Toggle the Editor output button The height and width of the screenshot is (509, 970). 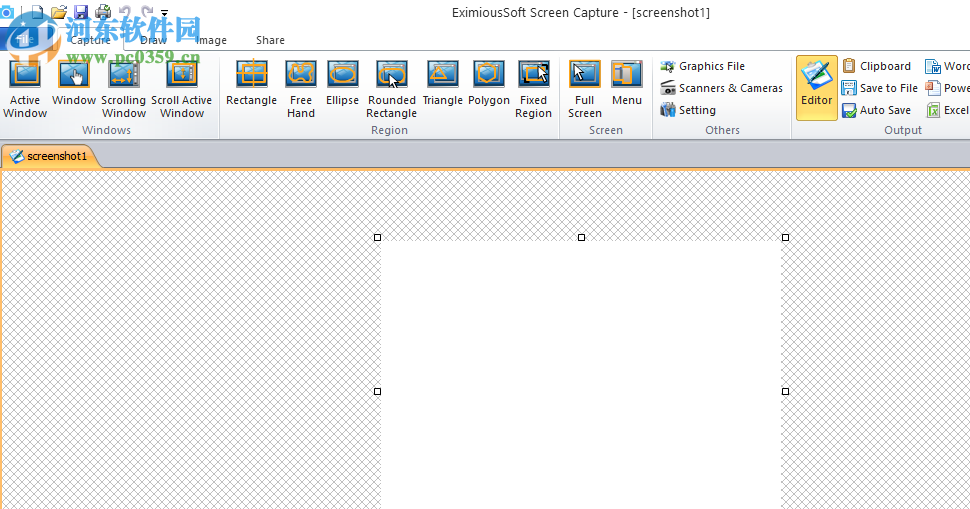pyautogui.click(x=817, y=88)
